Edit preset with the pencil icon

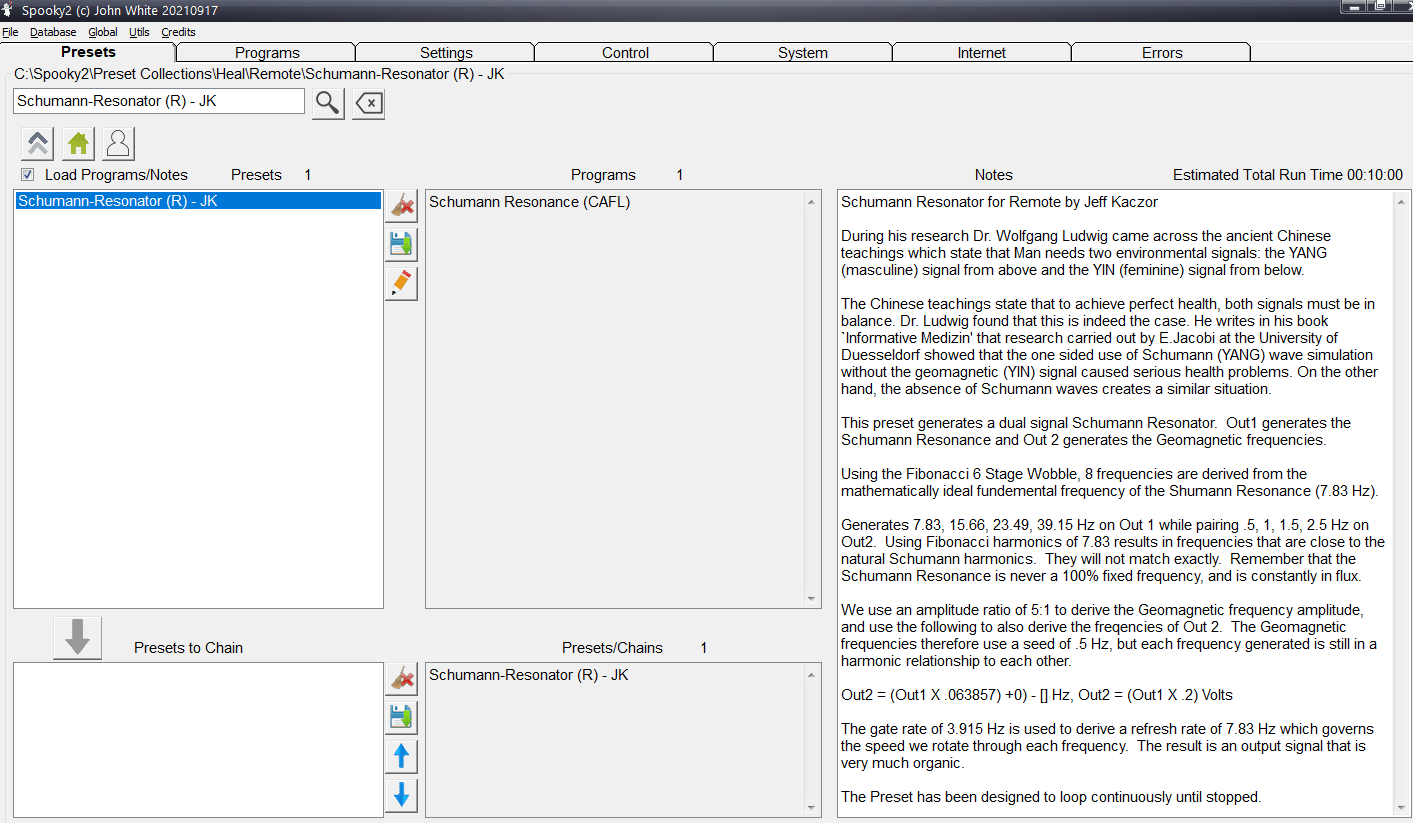coord(401,284)
